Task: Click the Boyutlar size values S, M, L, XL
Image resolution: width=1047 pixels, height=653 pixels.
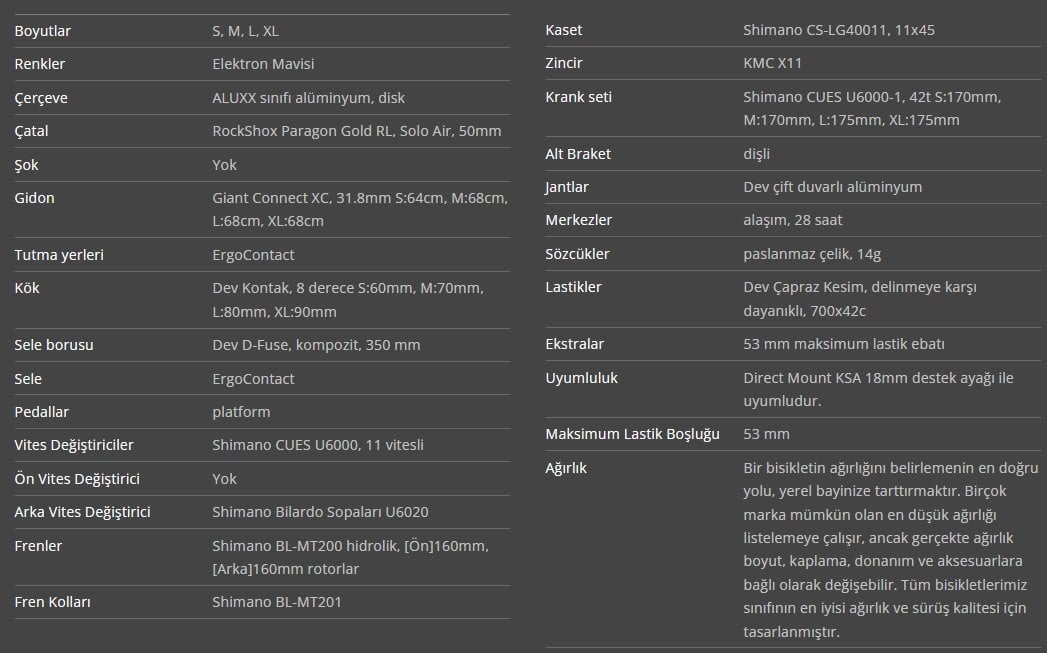Action: tap(245, 31)
